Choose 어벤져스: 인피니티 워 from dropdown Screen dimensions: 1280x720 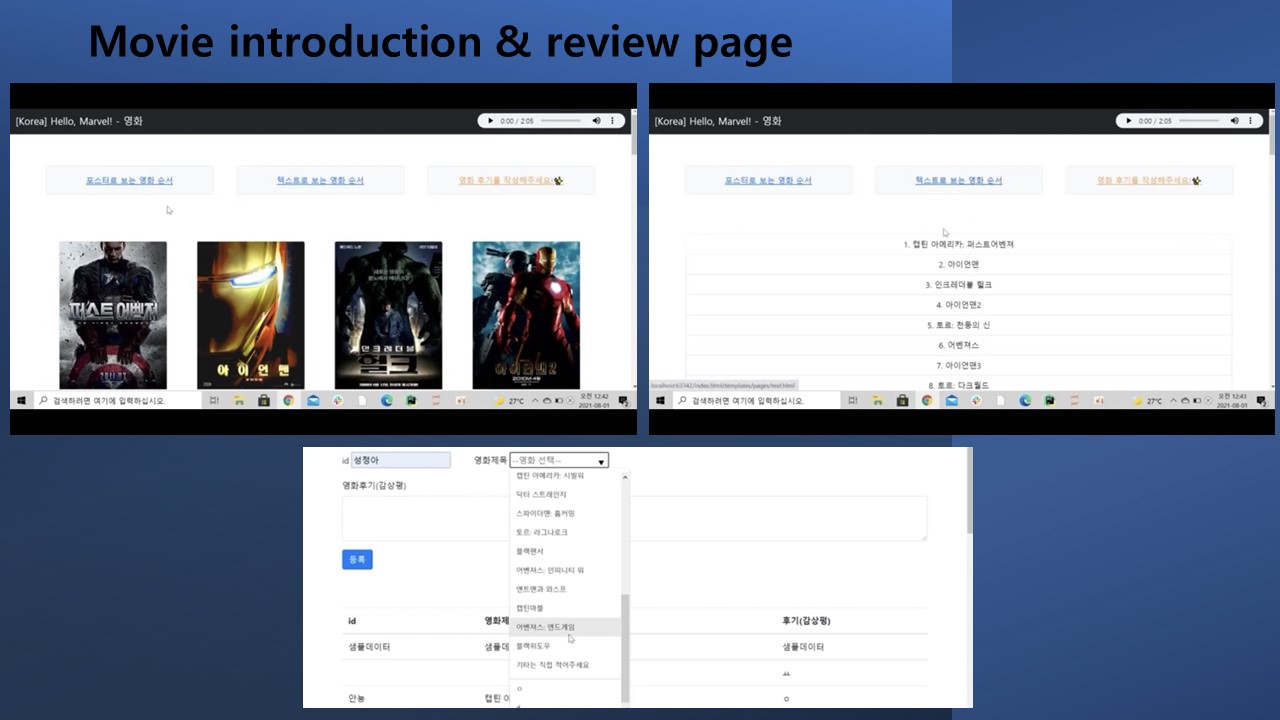pos(565,570)
